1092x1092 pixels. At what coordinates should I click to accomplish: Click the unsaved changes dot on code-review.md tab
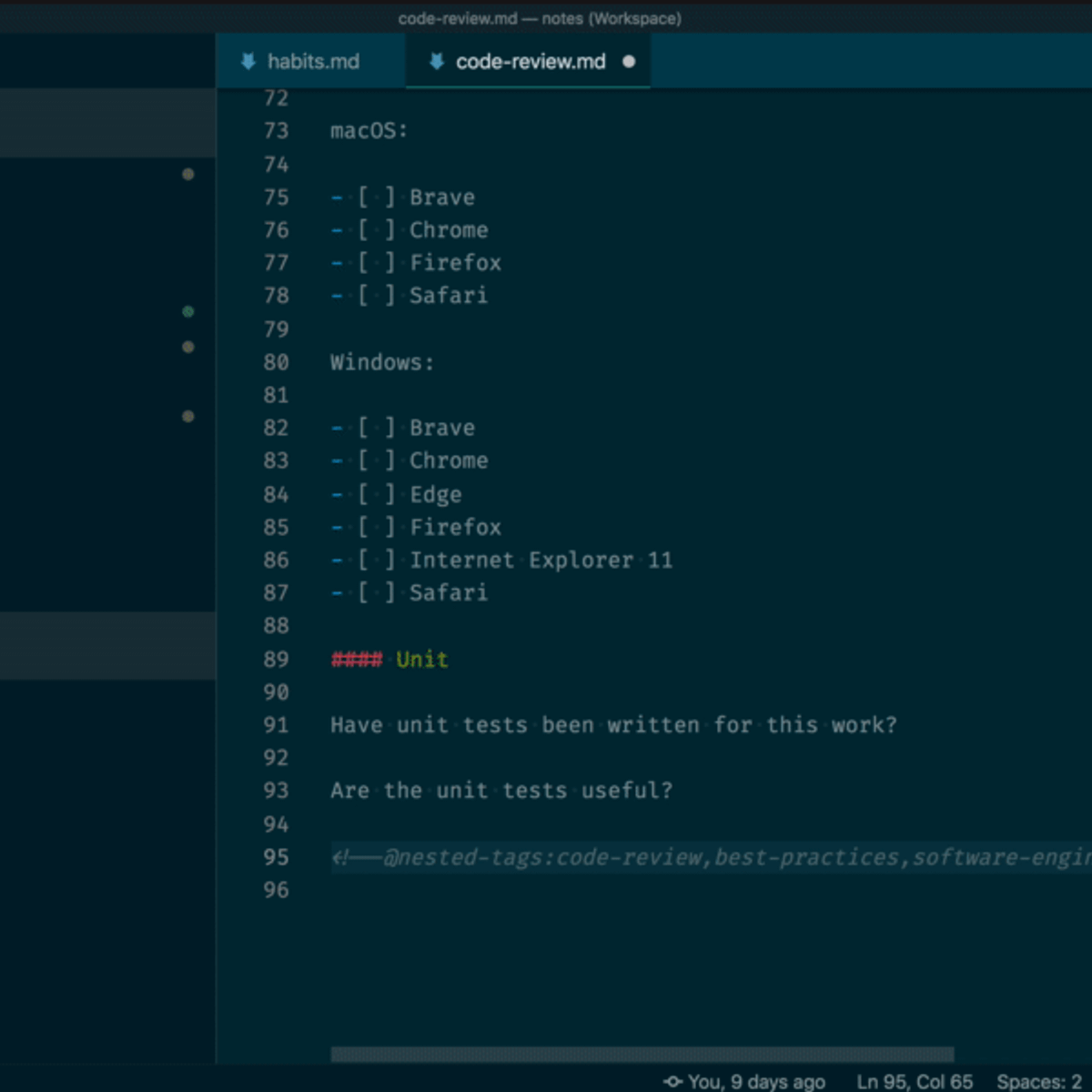click(628, 63)
